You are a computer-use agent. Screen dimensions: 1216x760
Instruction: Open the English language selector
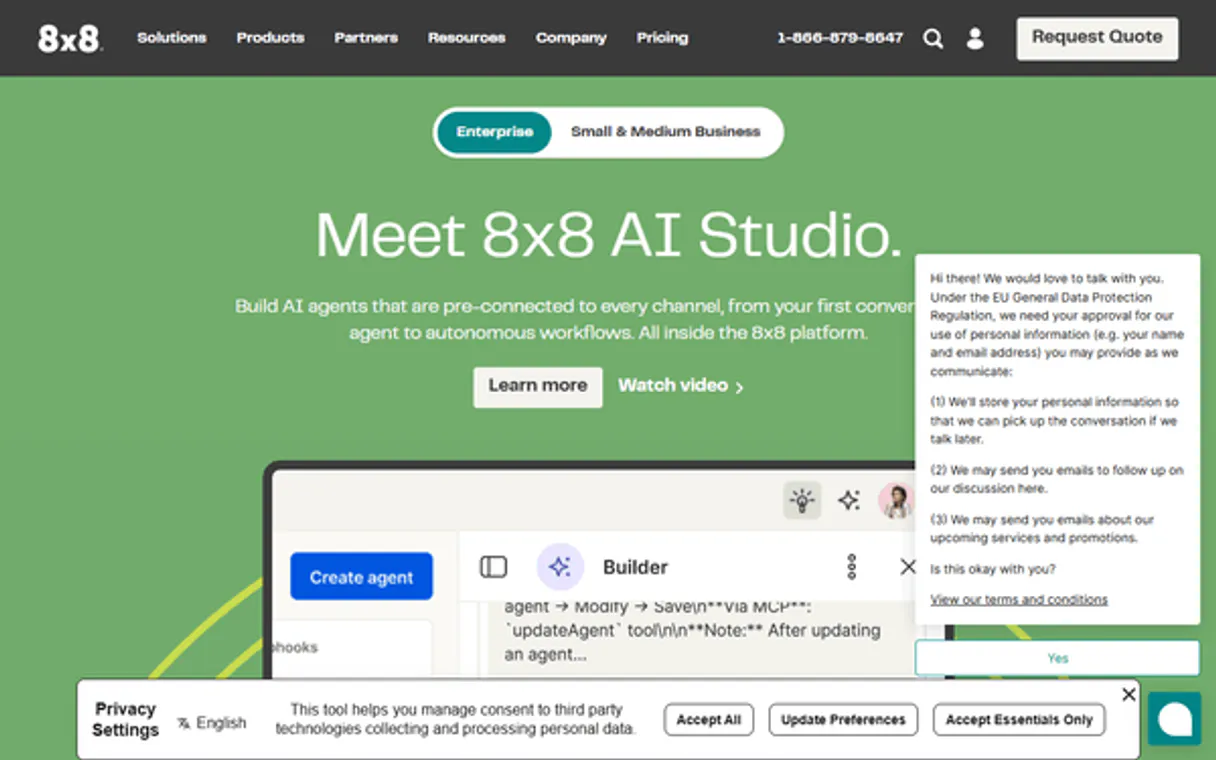pos(211,723)
